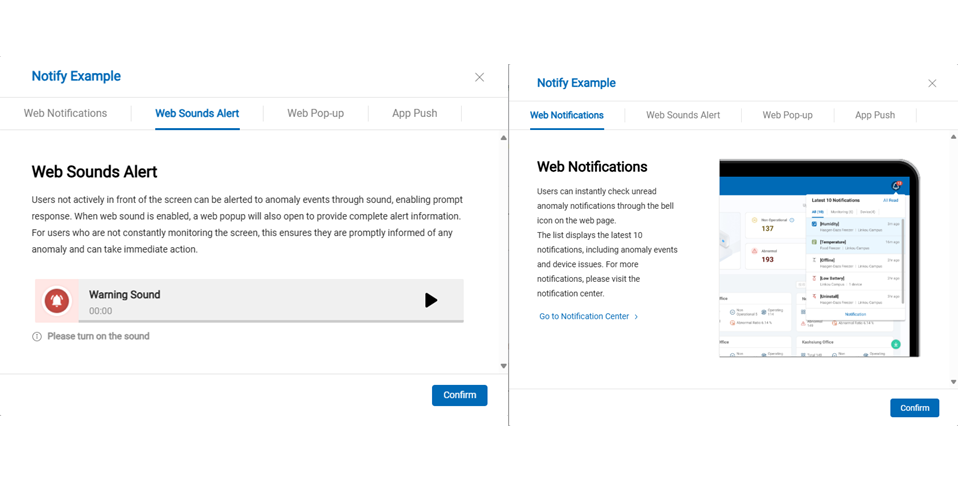This screenshot has height=480, width=960.
Task: Close the Web Notifications dialog with X
Action: point(932,84)
